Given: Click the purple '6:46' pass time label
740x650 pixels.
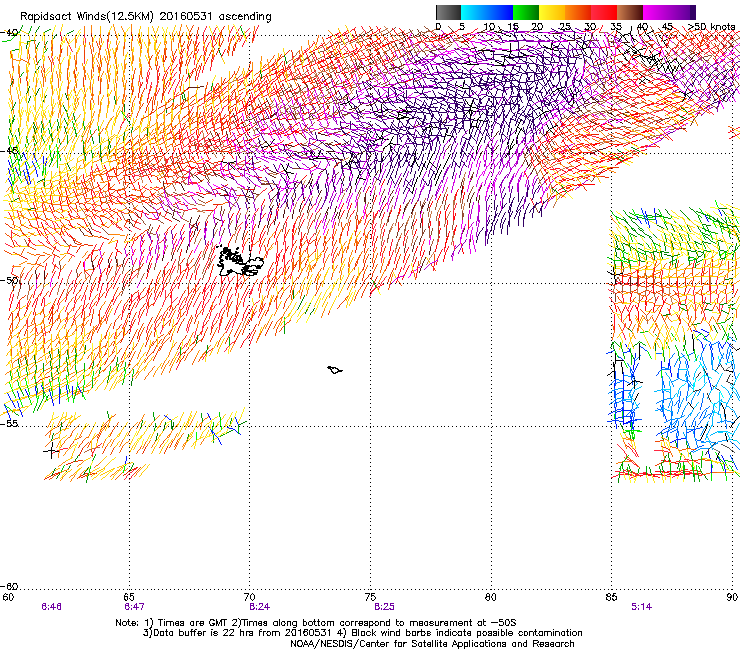Looking at the screenshot, I should click(51, 607).
